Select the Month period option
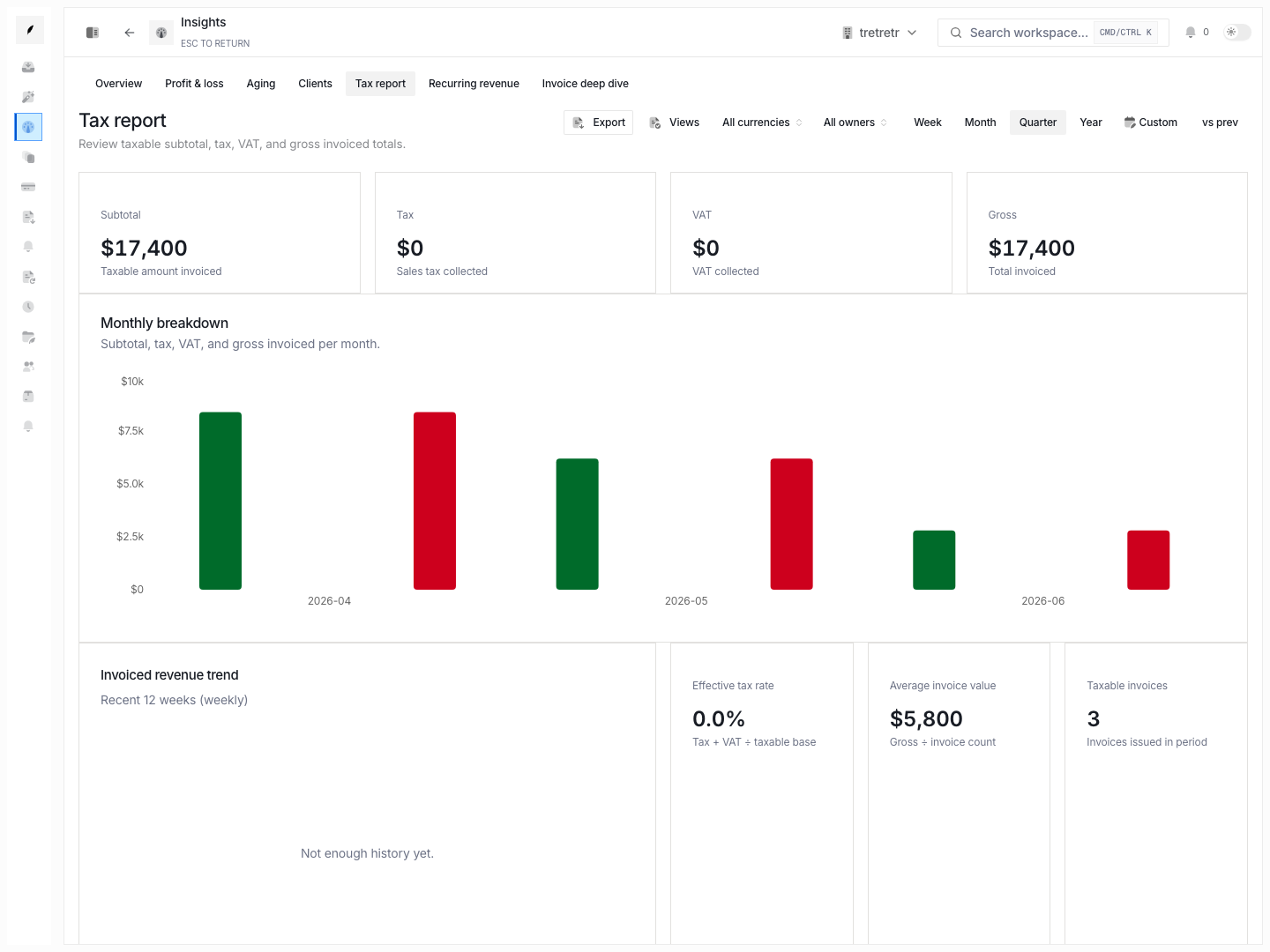 [980, 123]
